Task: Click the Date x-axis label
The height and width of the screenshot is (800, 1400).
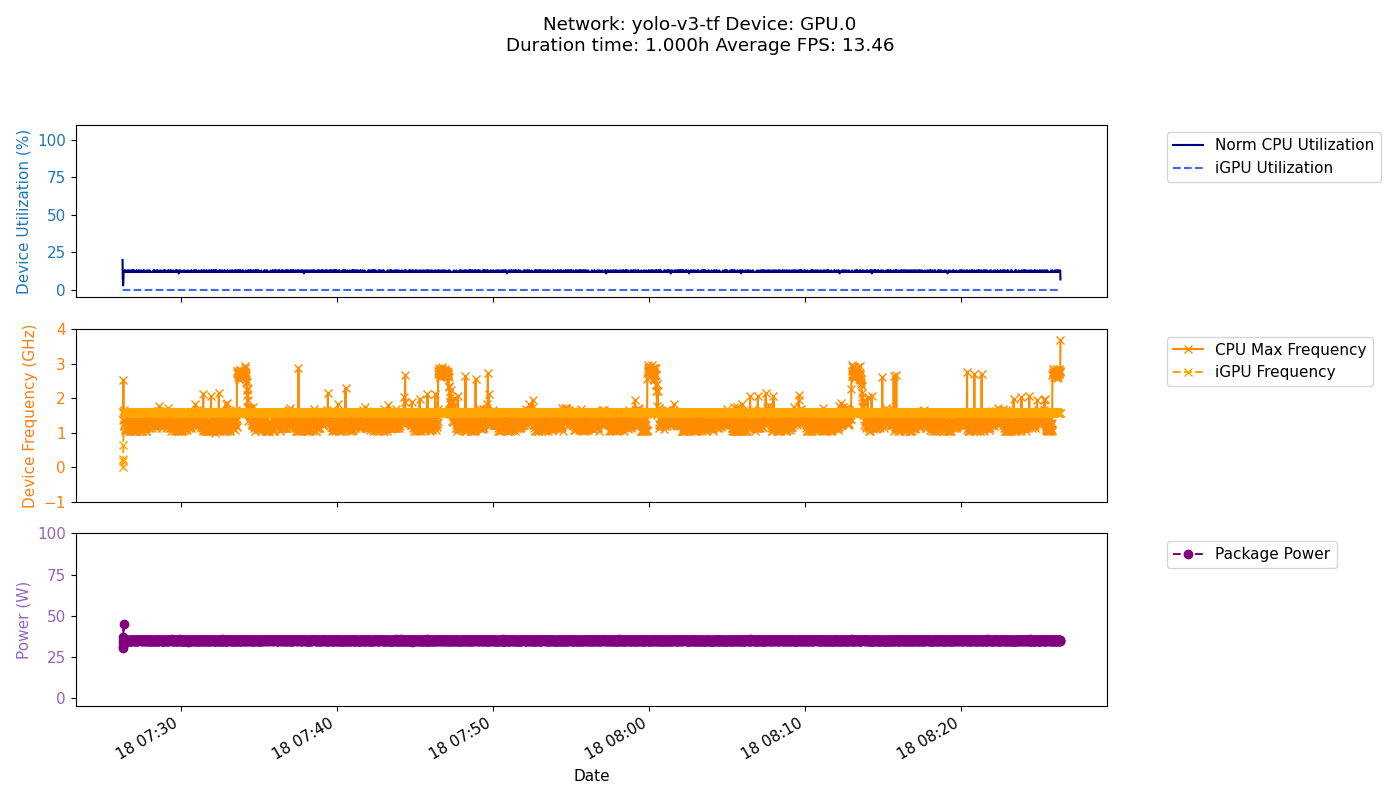Action: pos(591,776)
